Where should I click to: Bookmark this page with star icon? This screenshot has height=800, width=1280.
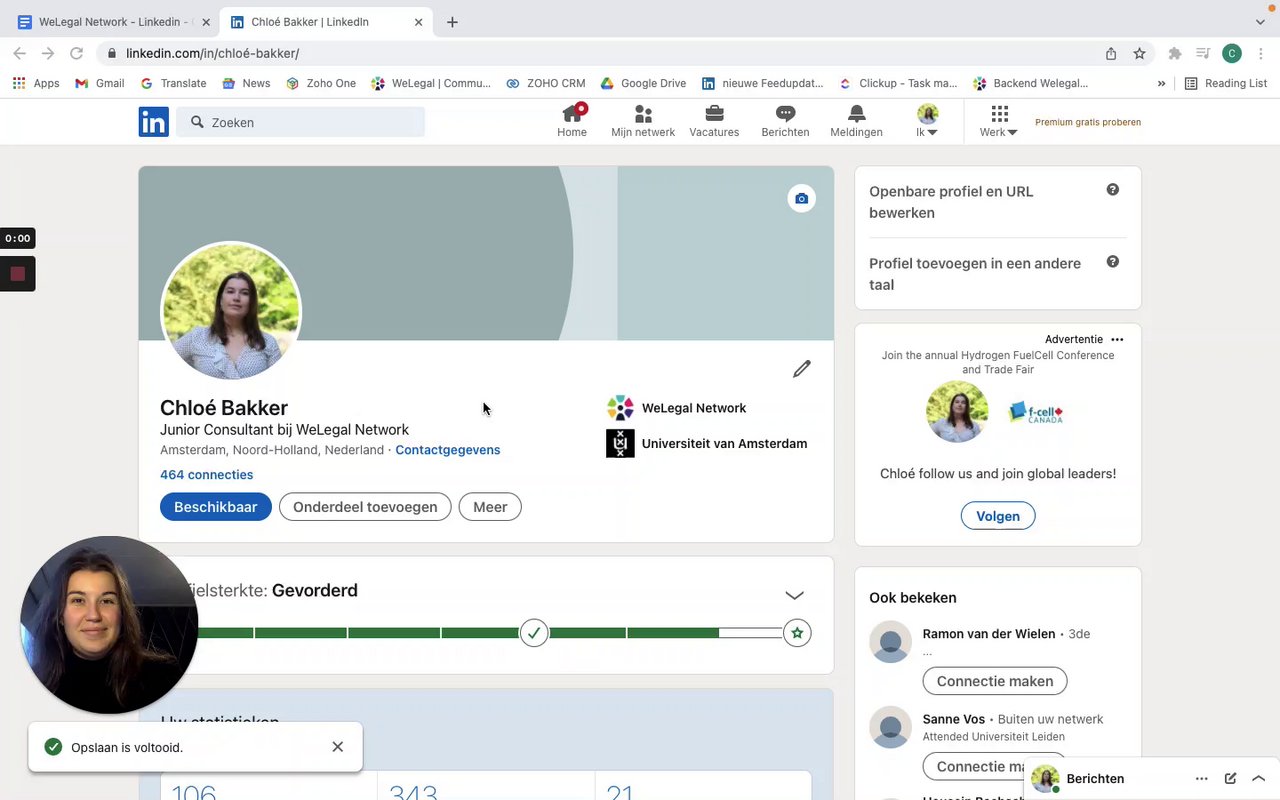(x=1139, y=53)
